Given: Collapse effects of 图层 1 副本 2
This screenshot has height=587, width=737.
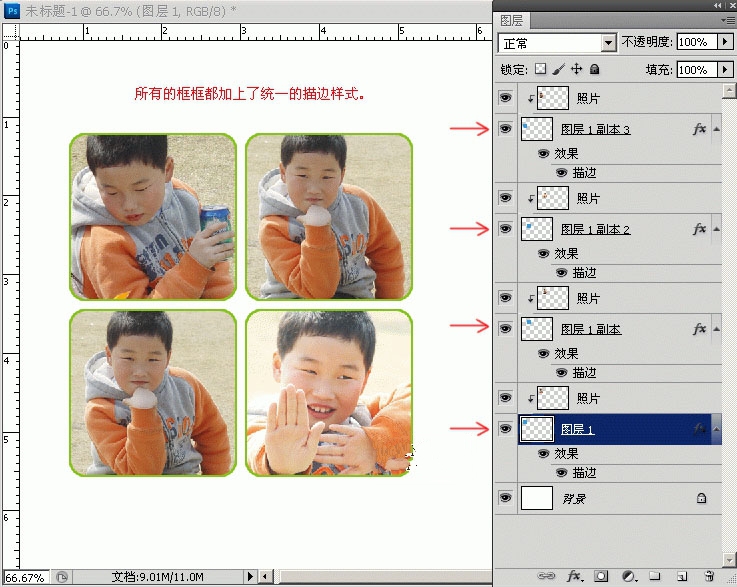Looking at the screenshot, I should [x=716, y=229].
